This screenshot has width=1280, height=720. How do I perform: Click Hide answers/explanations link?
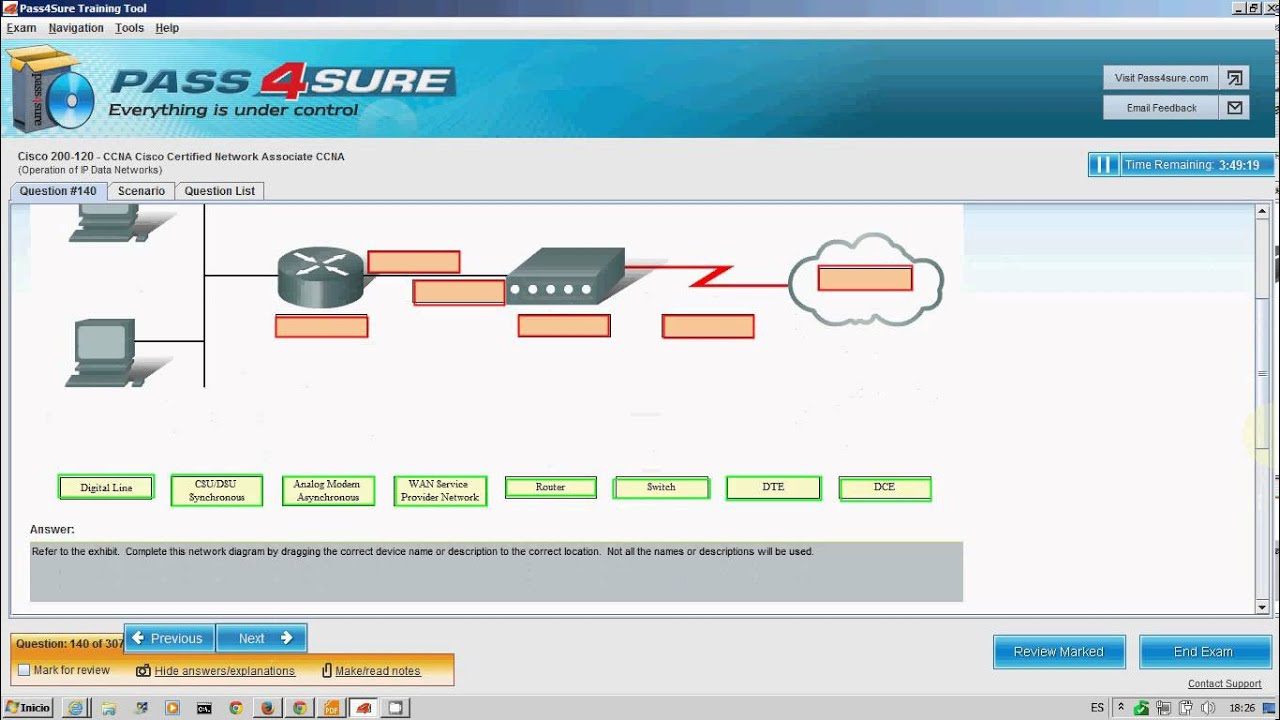click(225, 671)
